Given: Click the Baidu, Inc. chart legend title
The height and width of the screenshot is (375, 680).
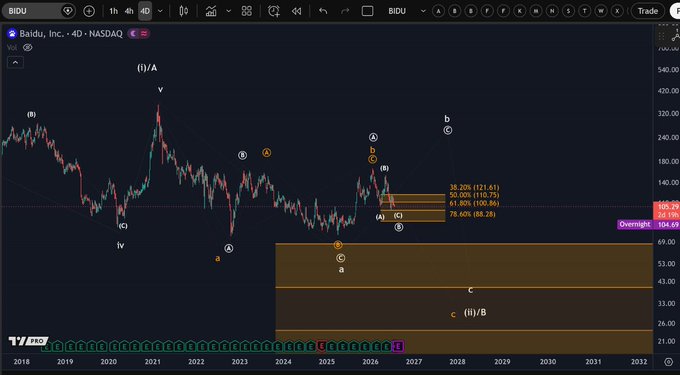Looking at the screenshot, I should coord(71,34).
